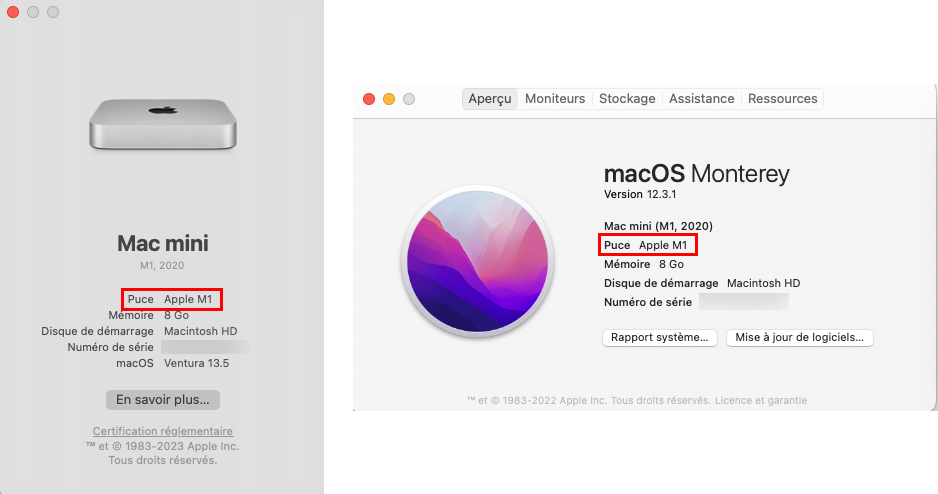Click the greyed zoom button in Monterey window
Image resolution: width=938 pixels, height=494 pixels.
tap(409, 99)
